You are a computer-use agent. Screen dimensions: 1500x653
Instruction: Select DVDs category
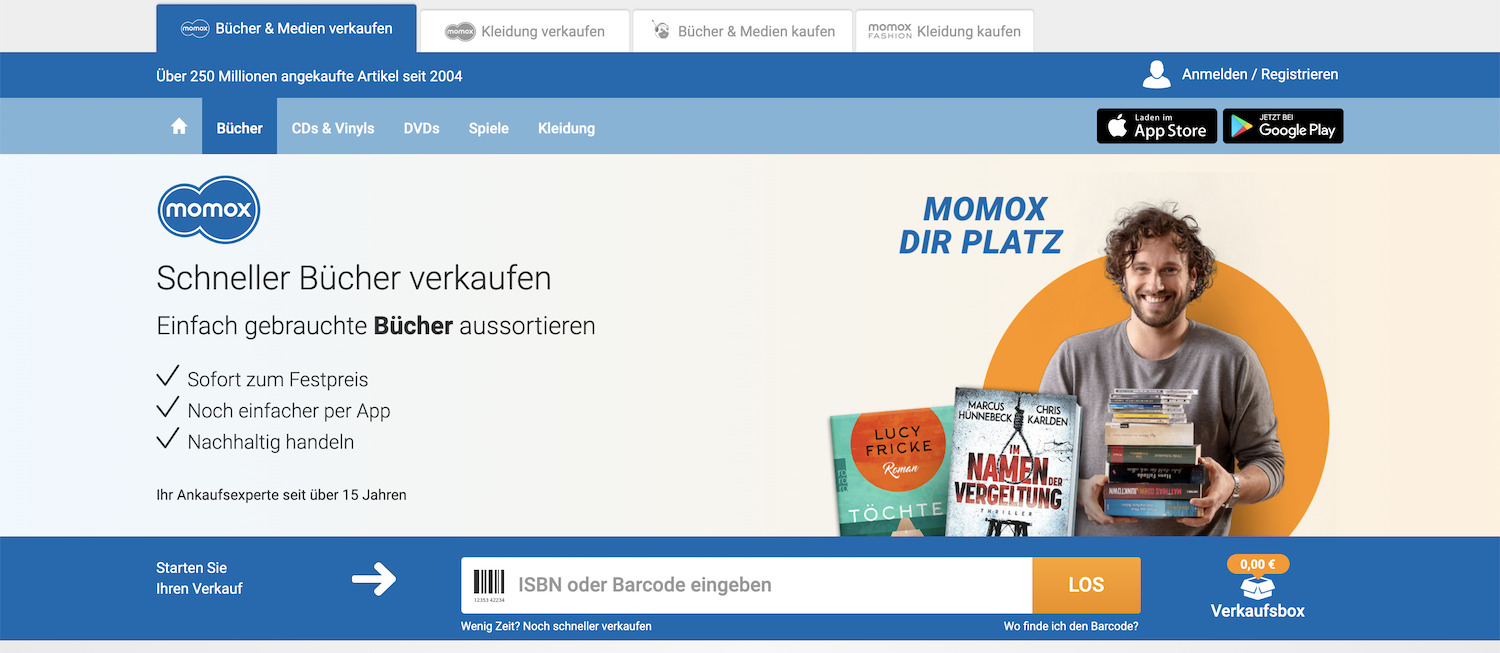click(421, 128)
